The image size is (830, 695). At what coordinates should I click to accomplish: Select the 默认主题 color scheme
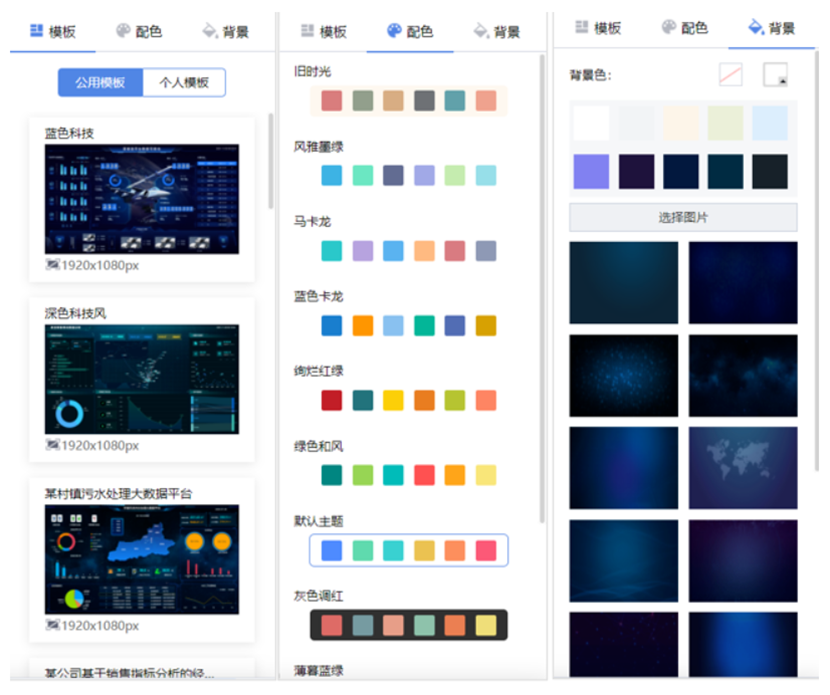[408, 550]
